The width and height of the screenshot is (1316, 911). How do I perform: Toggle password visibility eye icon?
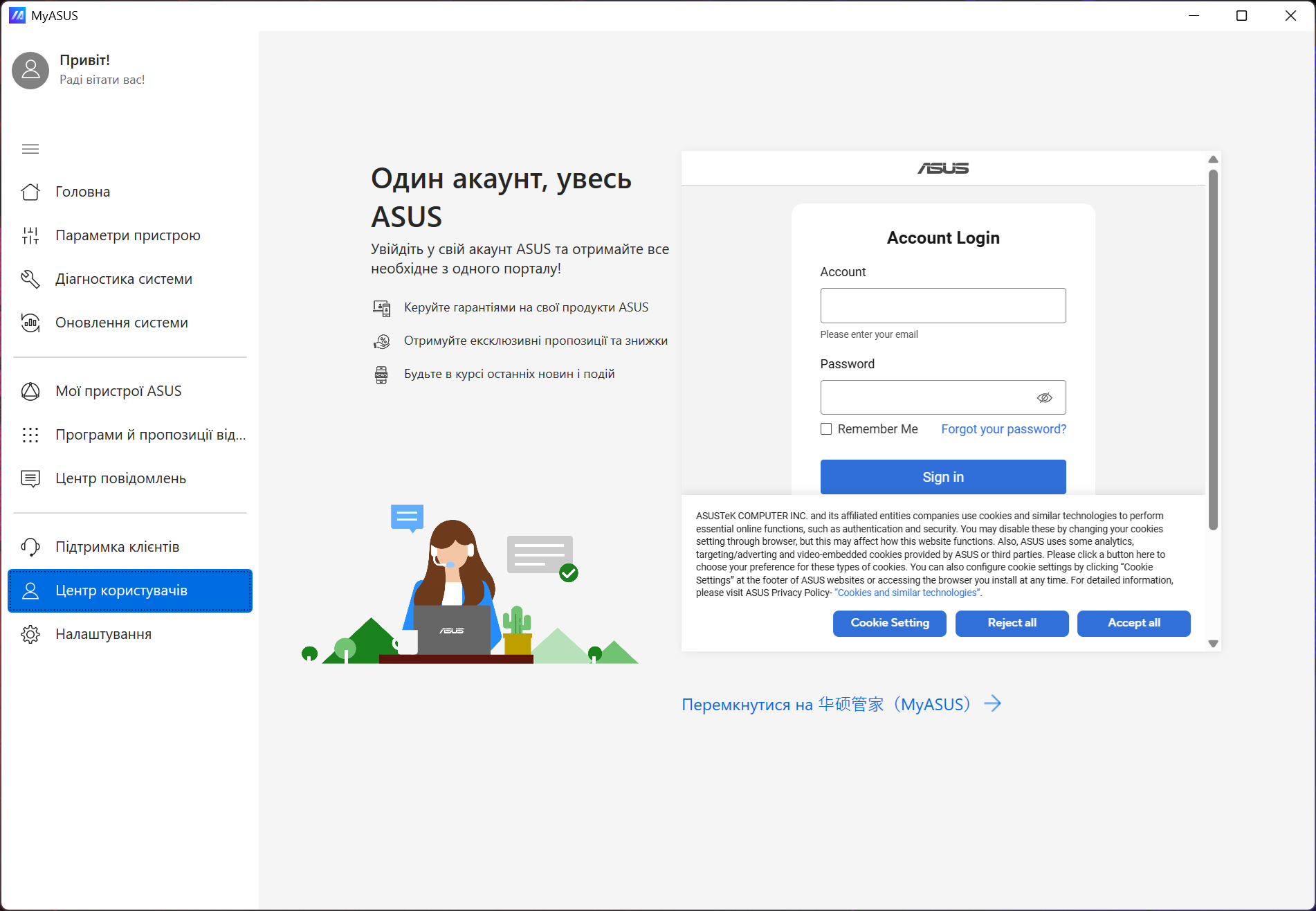[1044, 397]
